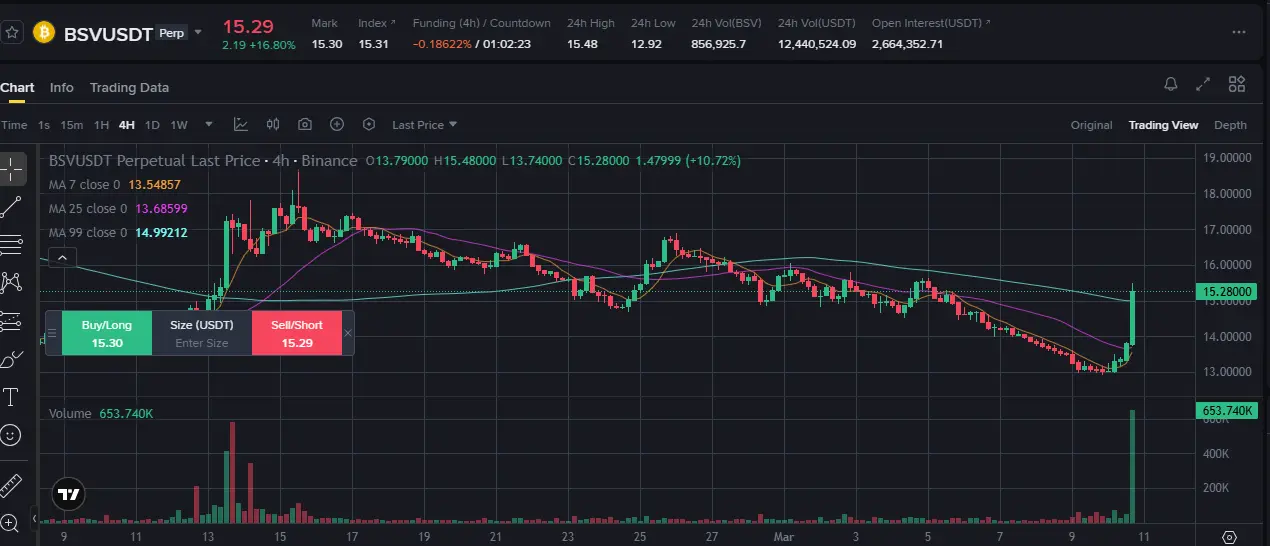Open the emoji sticker tool

[12, 435]
